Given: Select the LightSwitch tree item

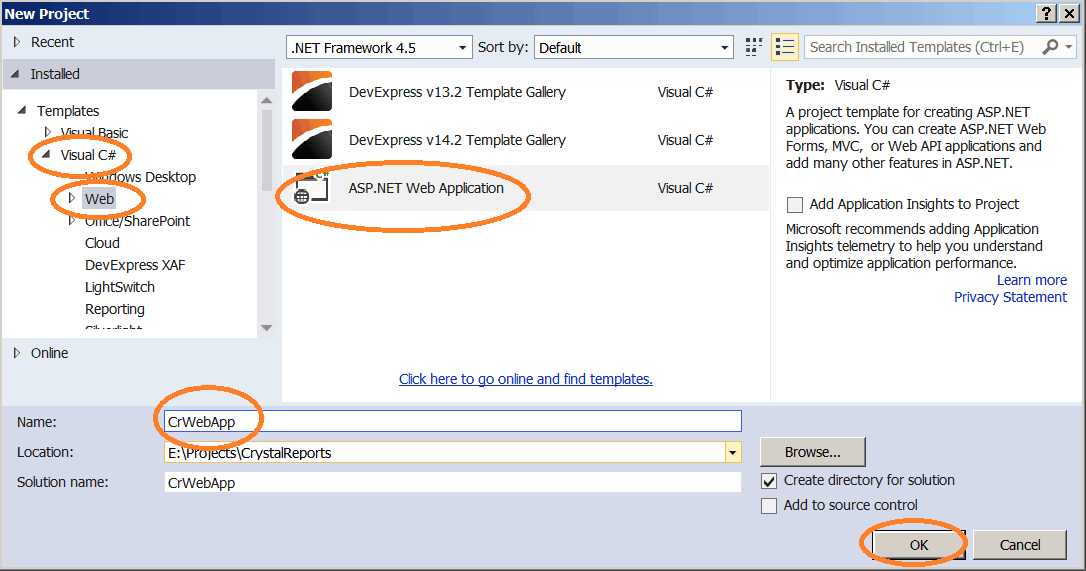Looking at the screenshot, I should coord(120,287).
